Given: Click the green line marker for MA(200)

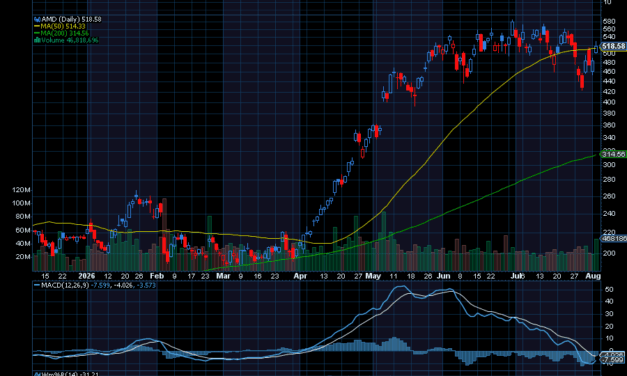Looking at the screenshot, I should (x=37, y=33).
